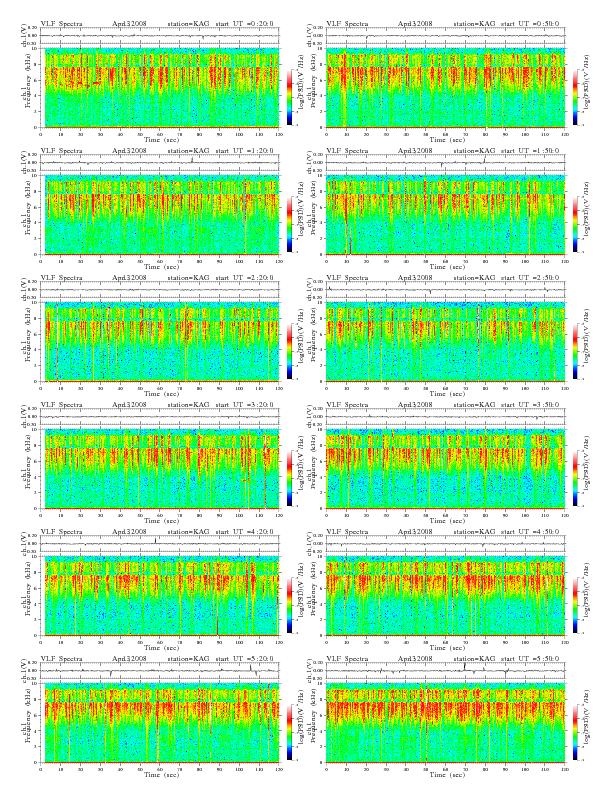The image size is (612, 792).
Task: Click 'station=KAG' text in the 1:20:0 plot title
Action: coord(188,151)
